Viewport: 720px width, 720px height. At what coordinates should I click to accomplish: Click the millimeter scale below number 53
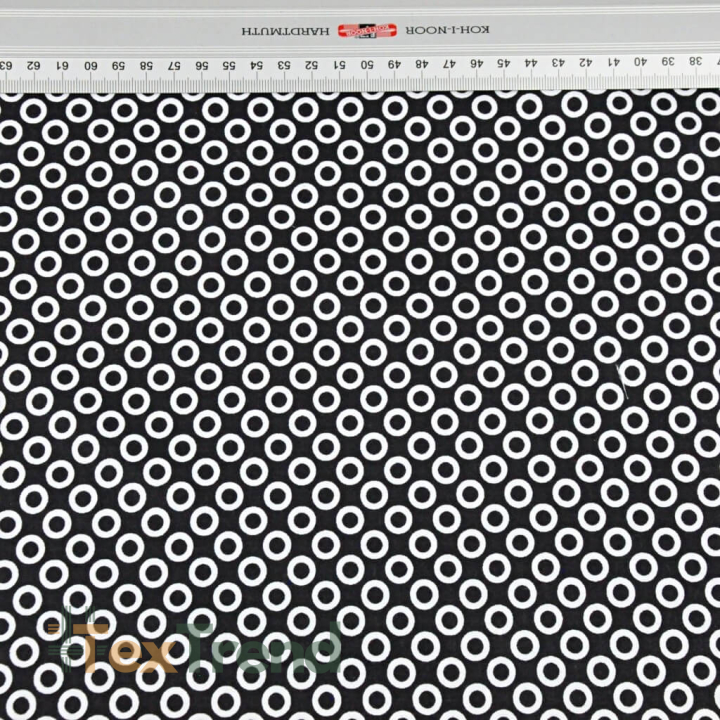[x=285, y=82]
